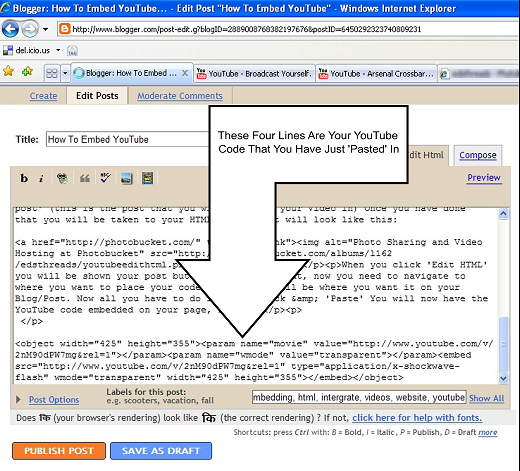Expand the Post Options triangle

(19, 399)
